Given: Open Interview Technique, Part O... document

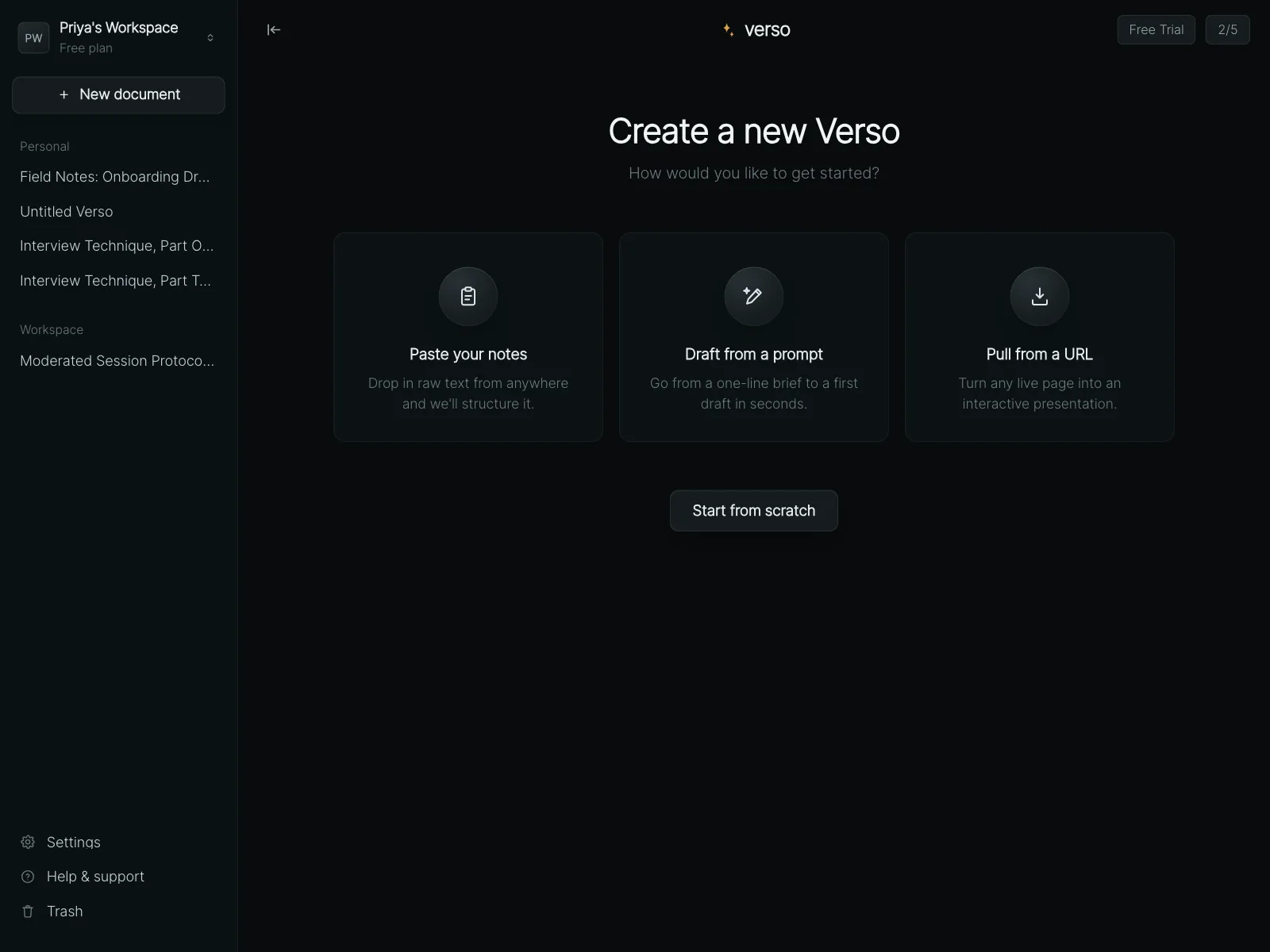Looking at the screenshot, I should [x=118, y=246].
